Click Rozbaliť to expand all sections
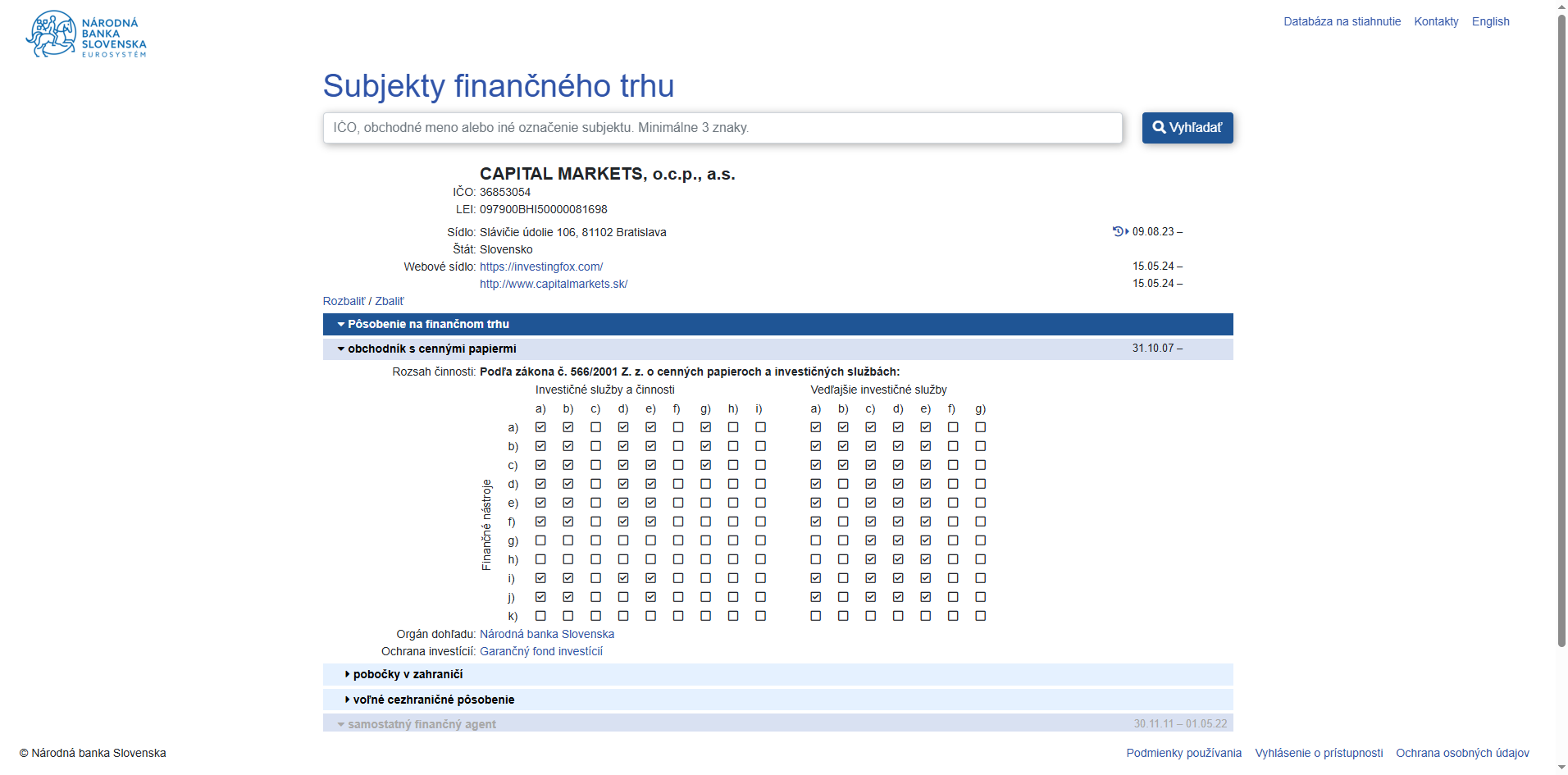The image size is (1568, 775). click(344, 301)
